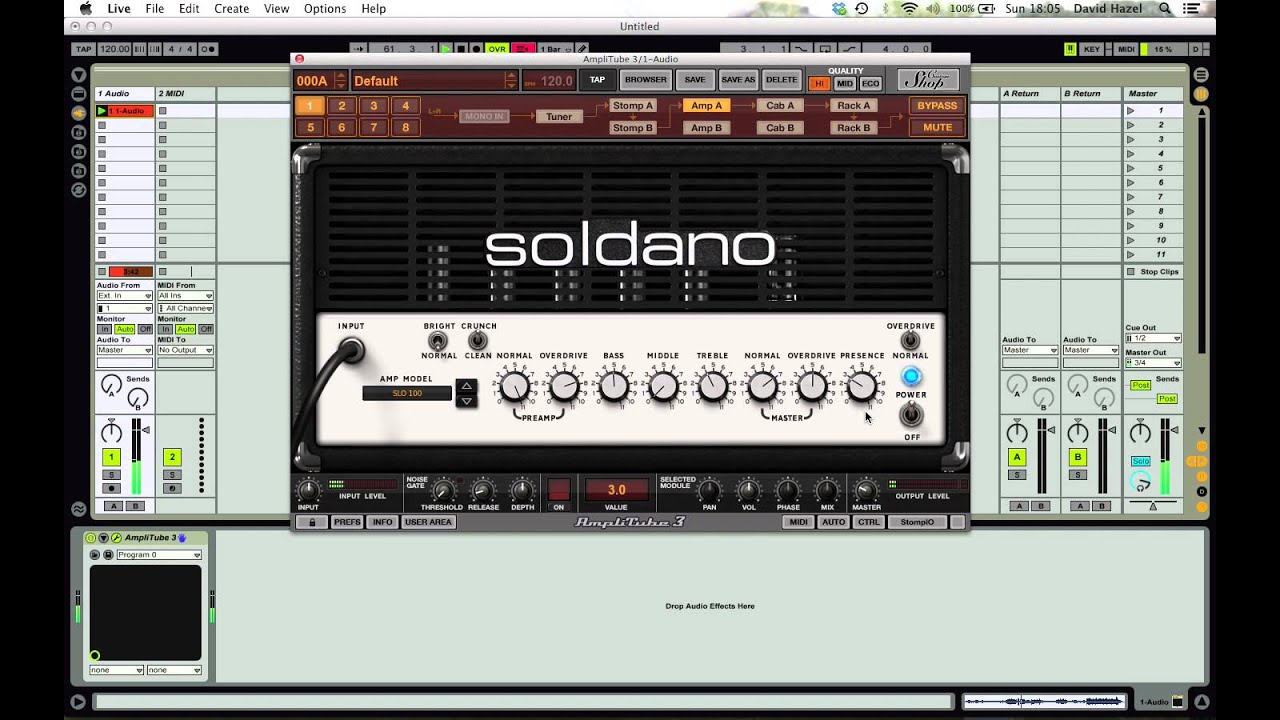Open the Options menu
Viewport: 1280px width, 720px height.
pyautogui.click(x=325, y=8)
